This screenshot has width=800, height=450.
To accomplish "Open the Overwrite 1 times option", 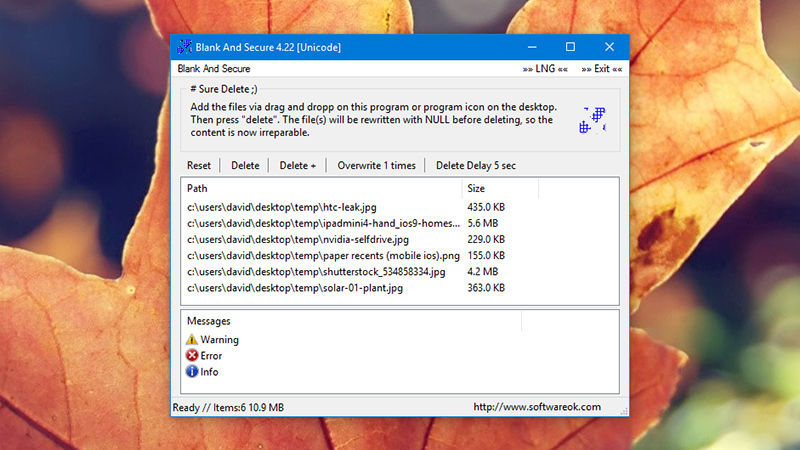I will (377, 165).
